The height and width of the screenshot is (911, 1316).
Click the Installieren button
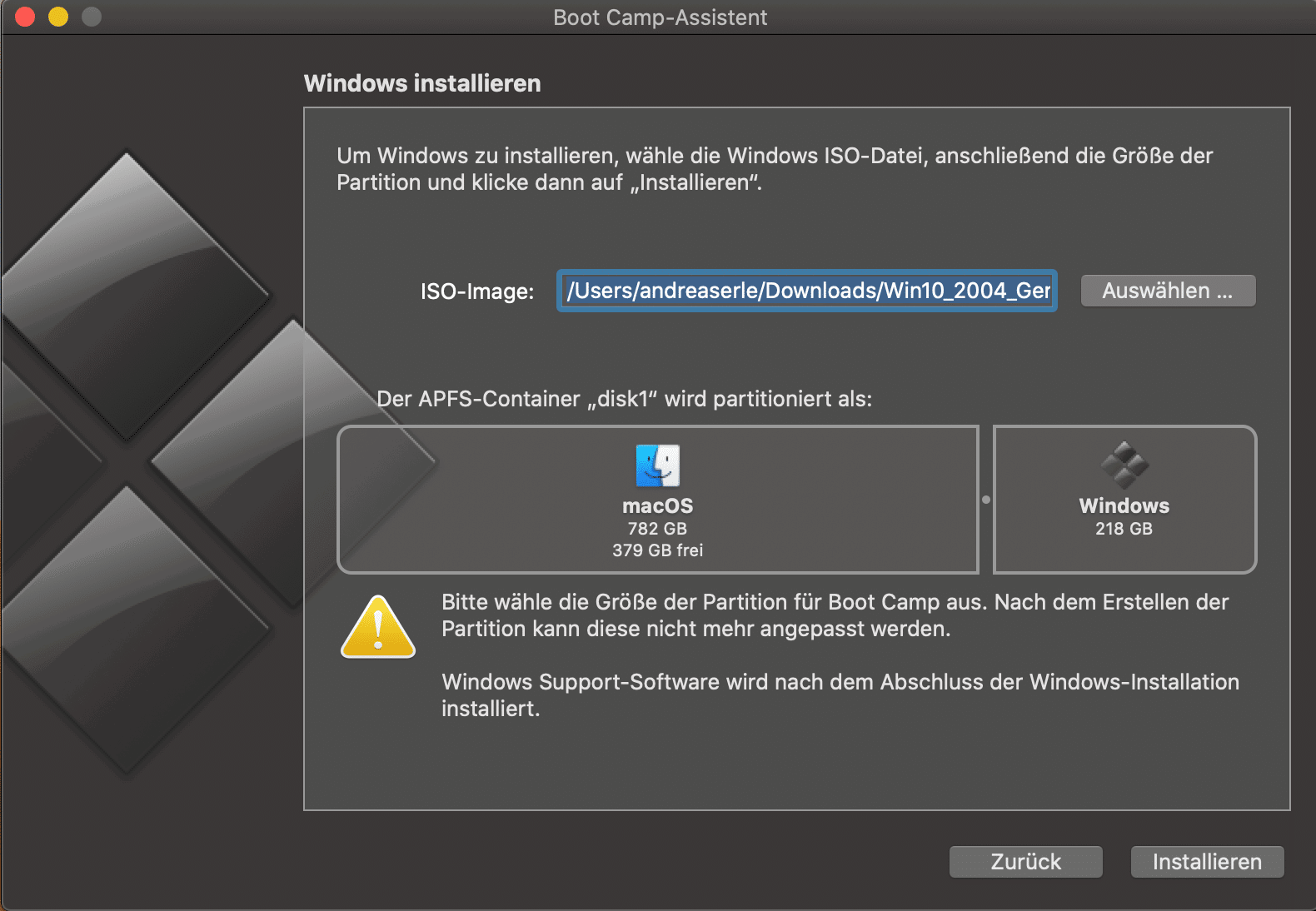[1206, 862]
